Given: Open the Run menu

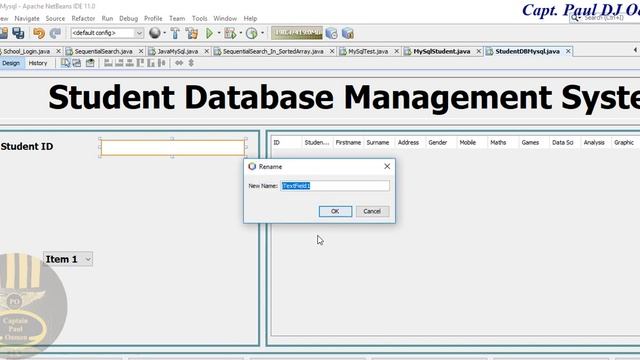Looking at the screenshot, I should [107, 18].
